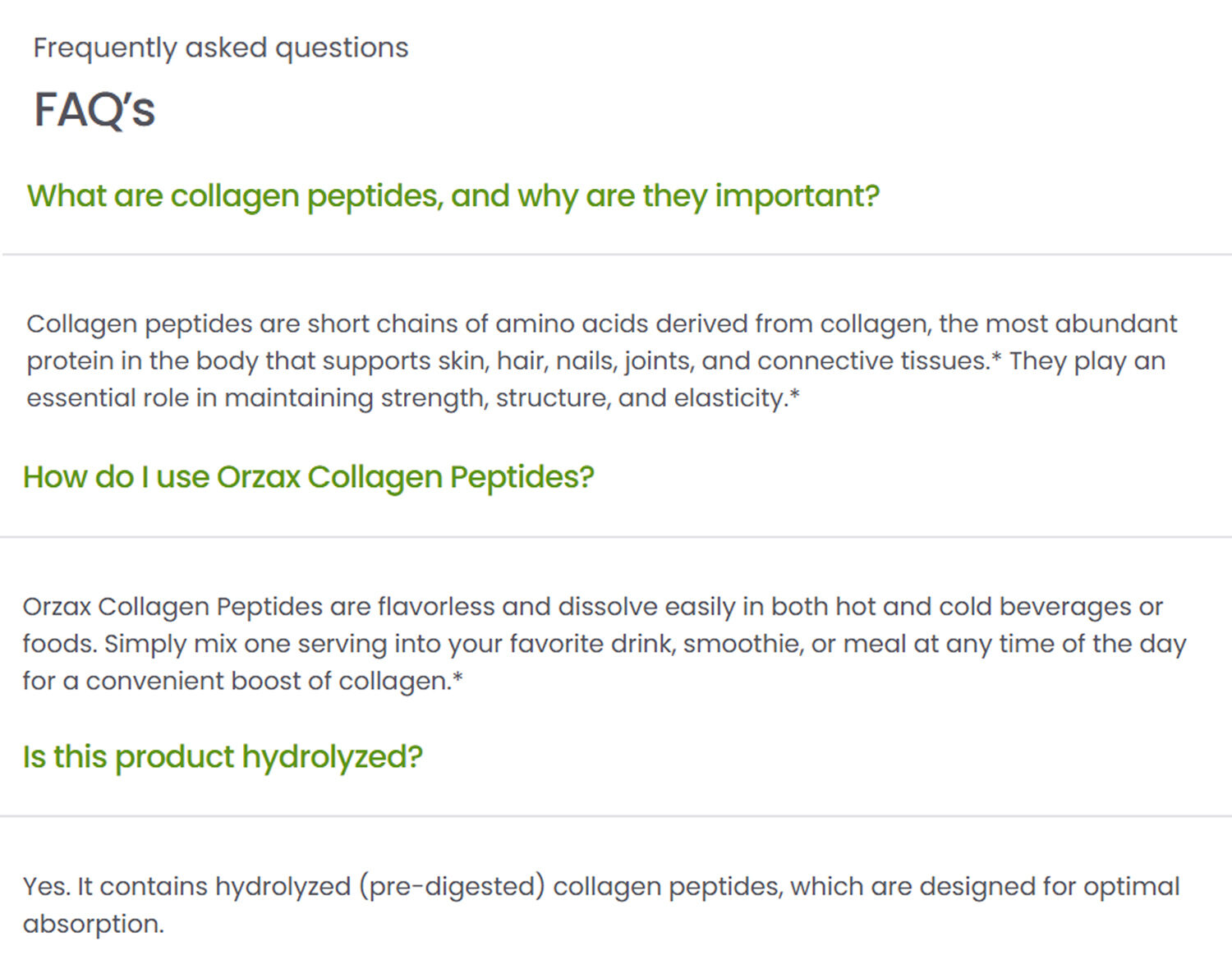Click the divider below "Is this product hydrolyzed?"
1232x969 pixels.
coord(616,816)
